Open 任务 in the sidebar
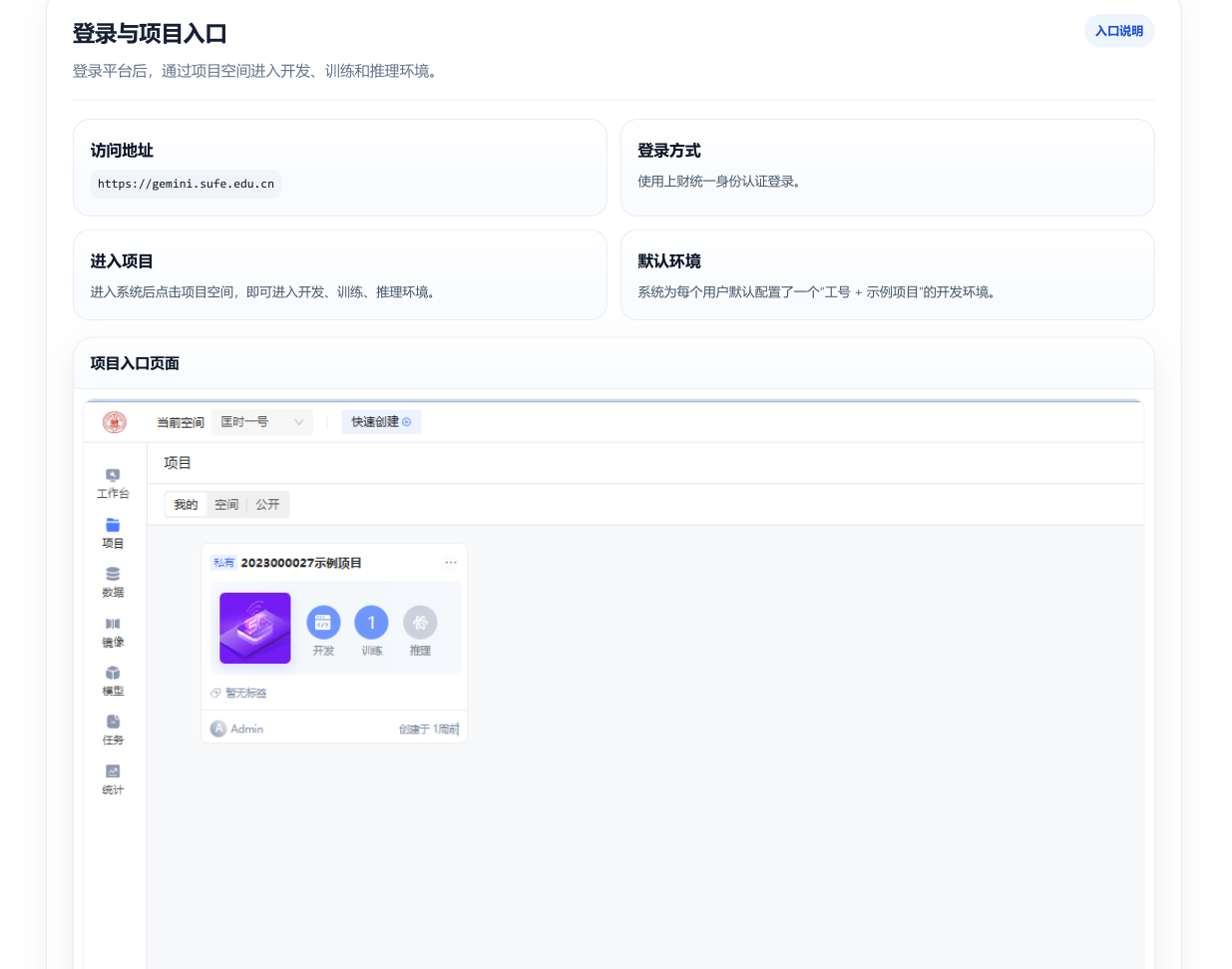 113,729
